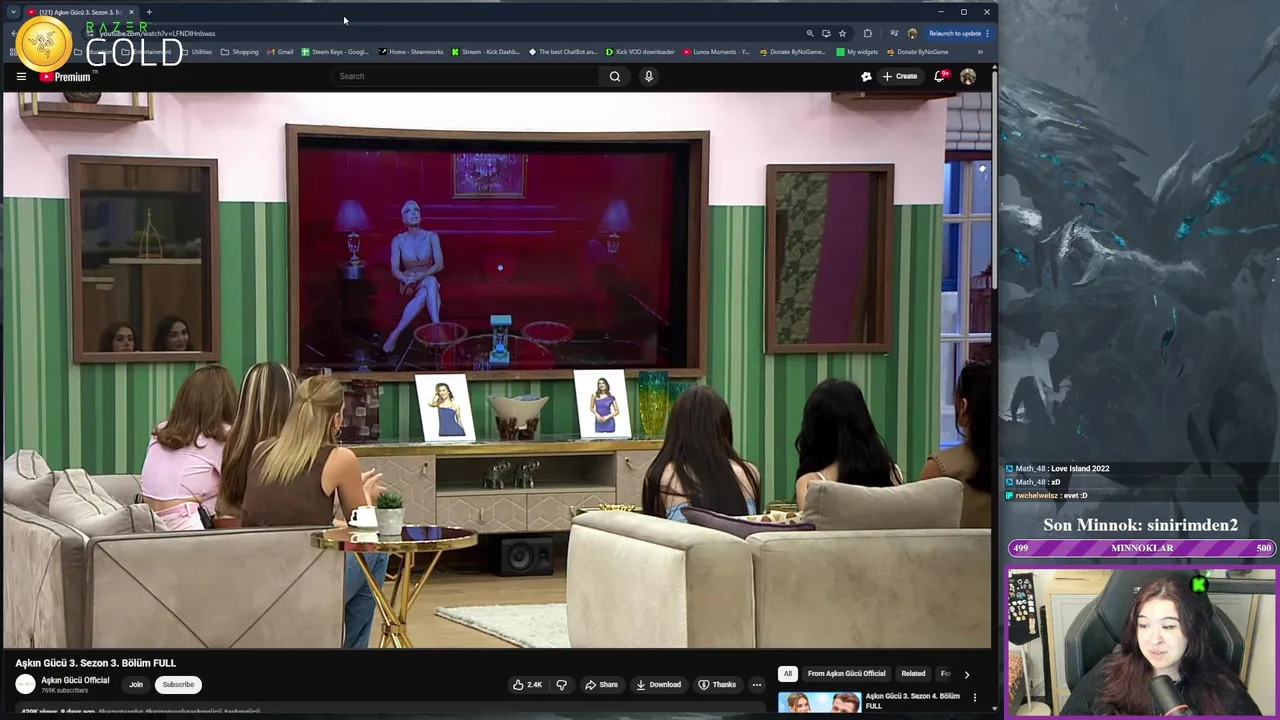Open Aşkın Gücü Official channel avatar
This screenshot has height=720, width=1280.
(25, 685)
